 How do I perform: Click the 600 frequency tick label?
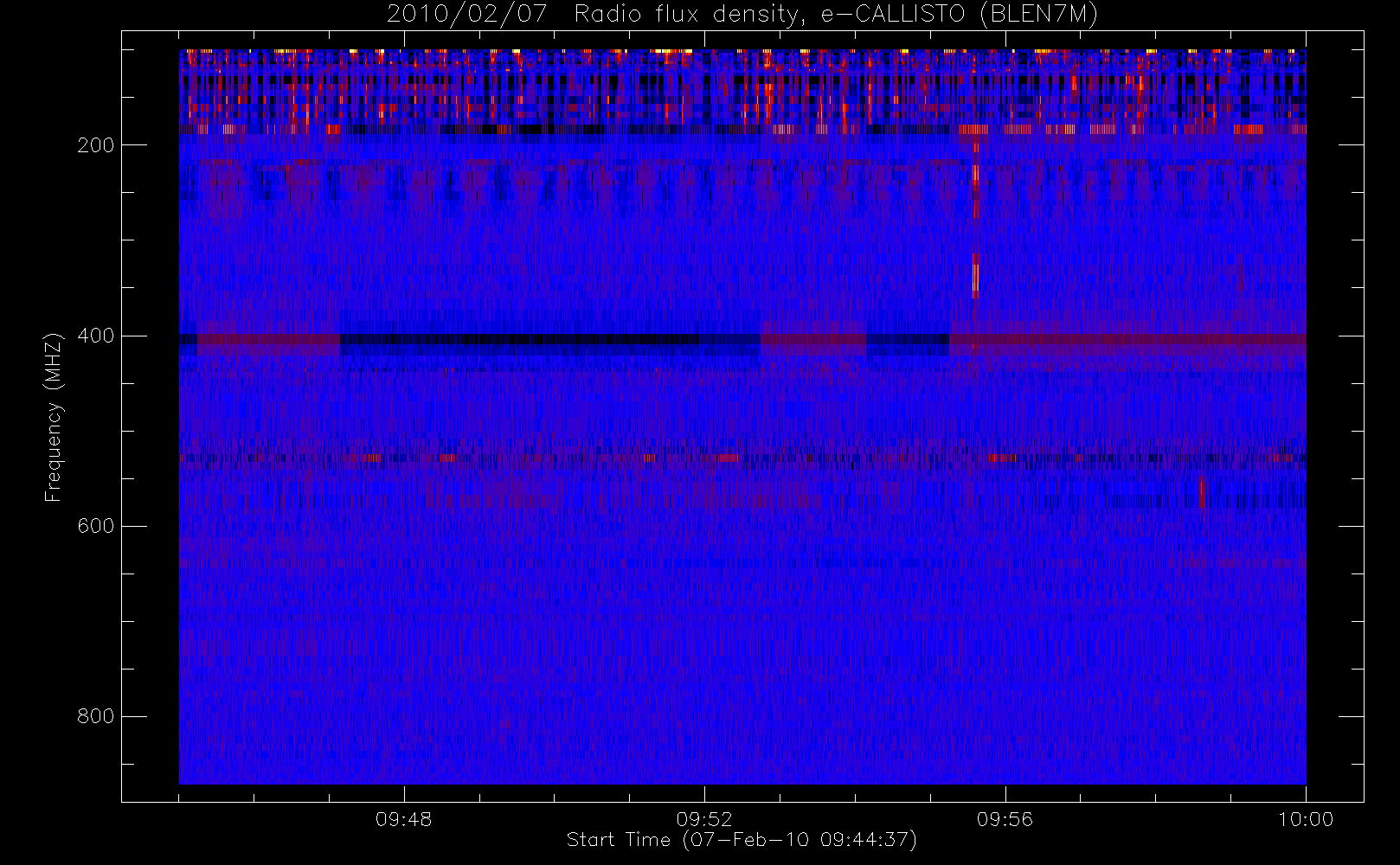[95, 526]
